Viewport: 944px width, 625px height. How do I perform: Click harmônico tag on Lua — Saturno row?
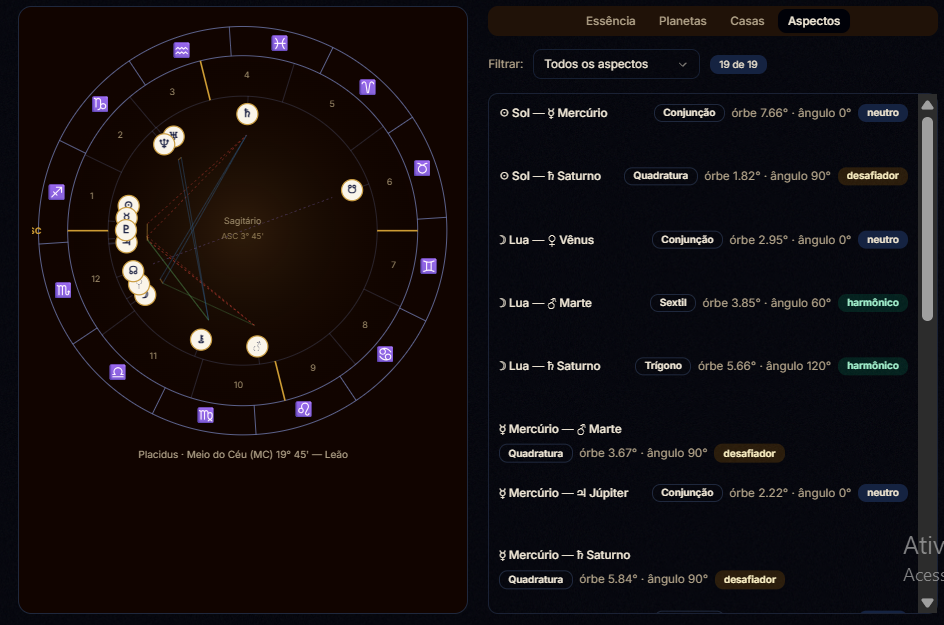click(872, 365)
